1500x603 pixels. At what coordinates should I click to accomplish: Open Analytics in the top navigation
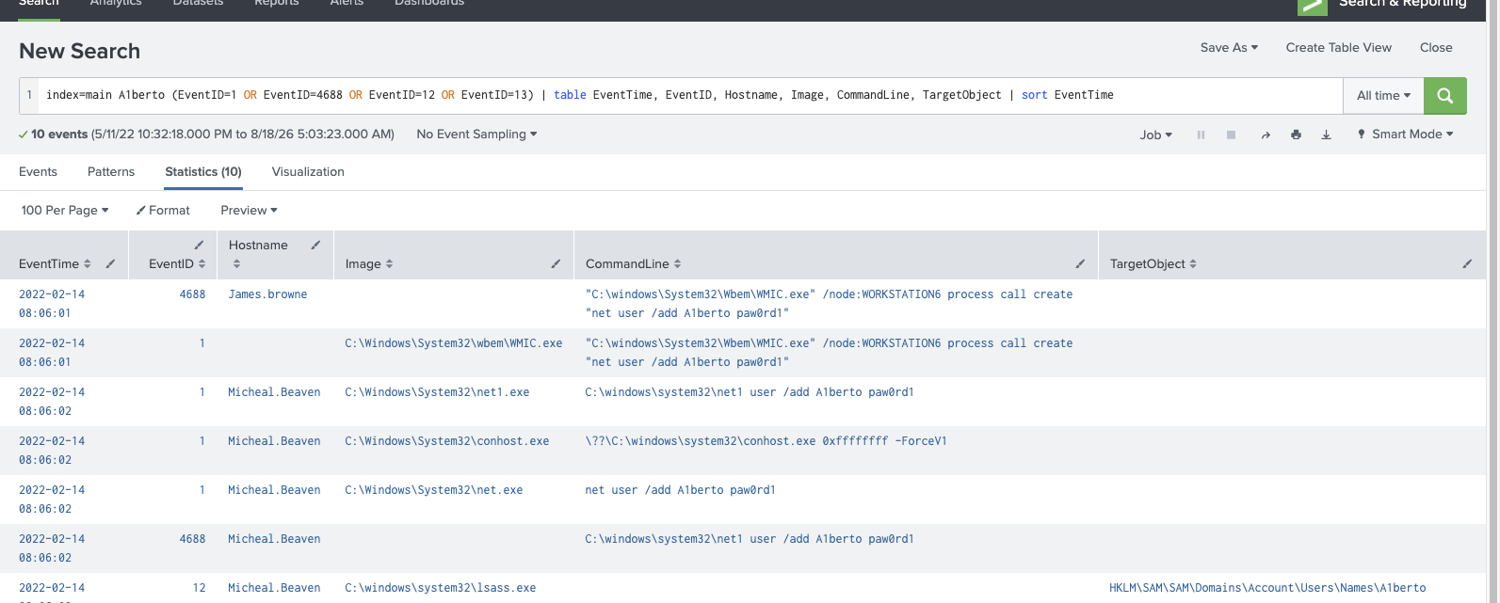(x=116, y=3)
